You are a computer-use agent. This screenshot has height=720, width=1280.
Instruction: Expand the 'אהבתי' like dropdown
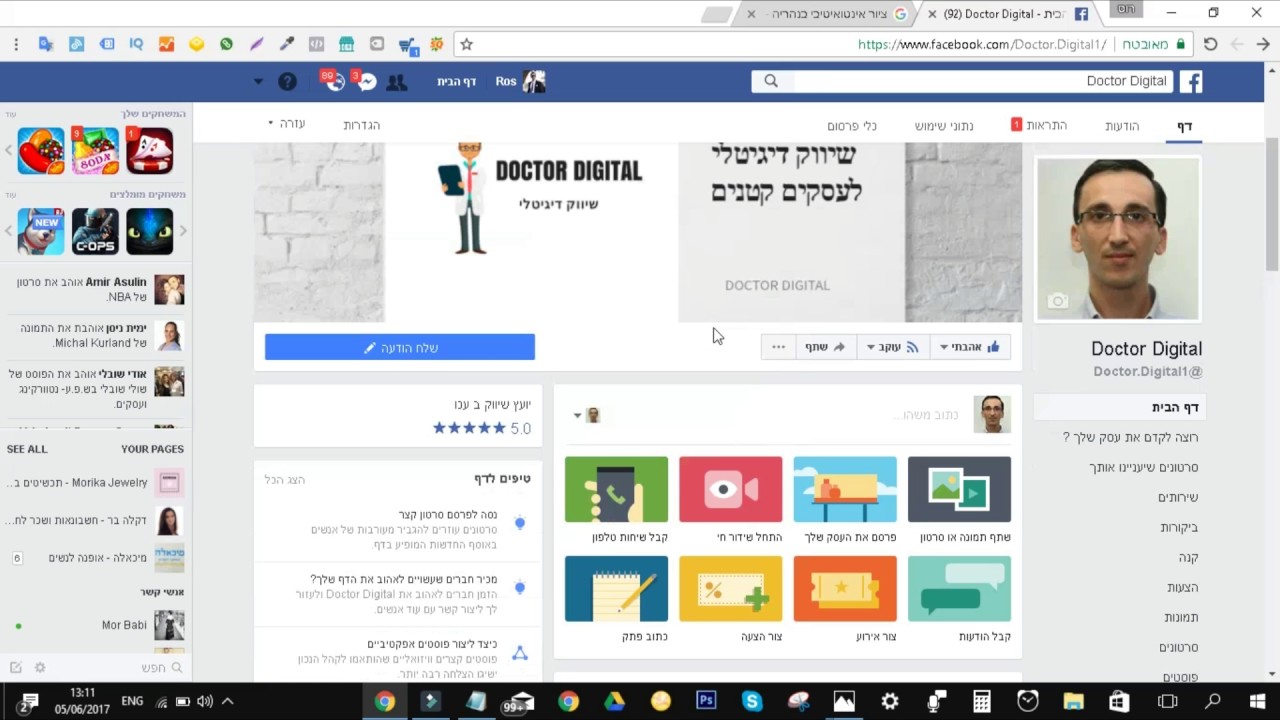coord(970,347)
